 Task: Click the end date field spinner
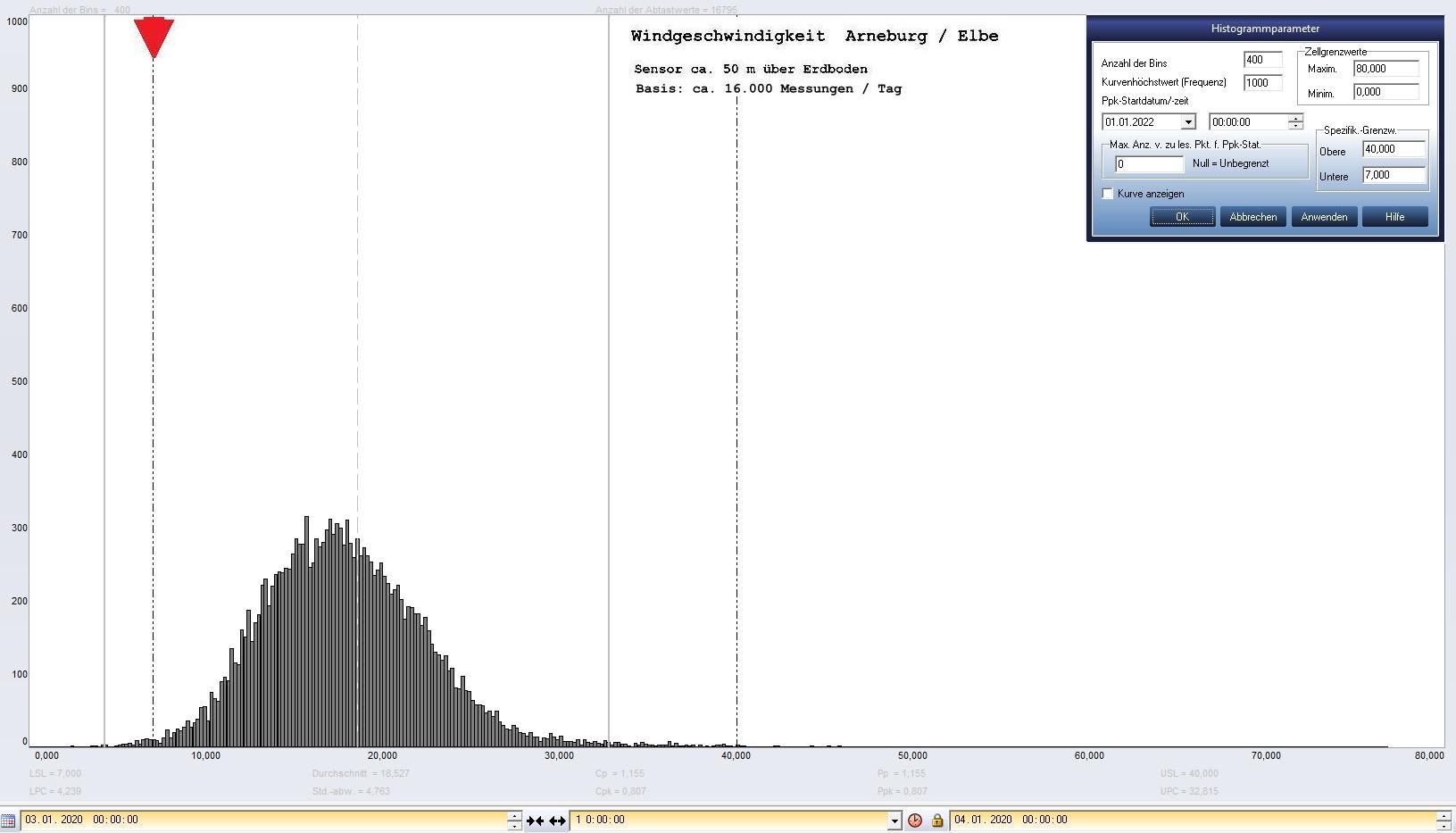[1443, 821]
